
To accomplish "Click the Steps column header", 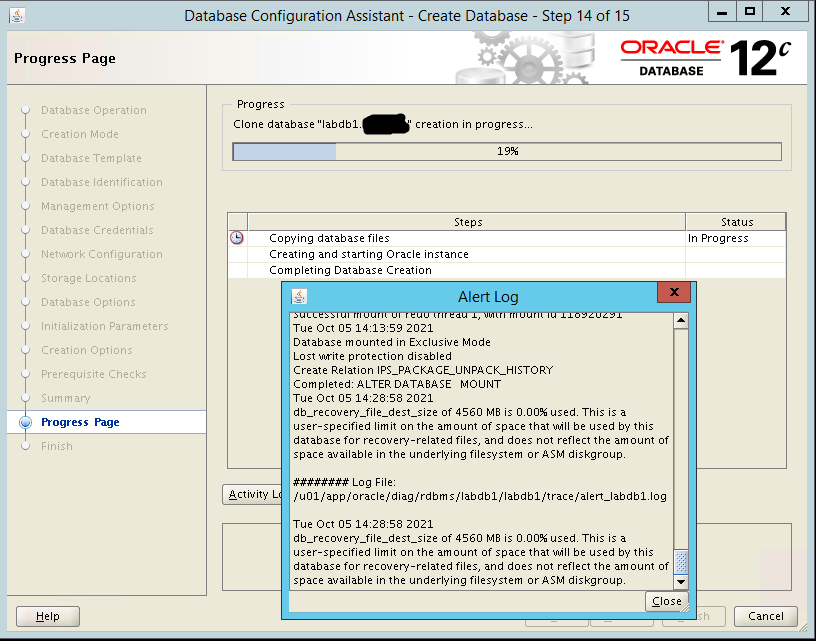I will pyautogui.click(x=467, y=222).
